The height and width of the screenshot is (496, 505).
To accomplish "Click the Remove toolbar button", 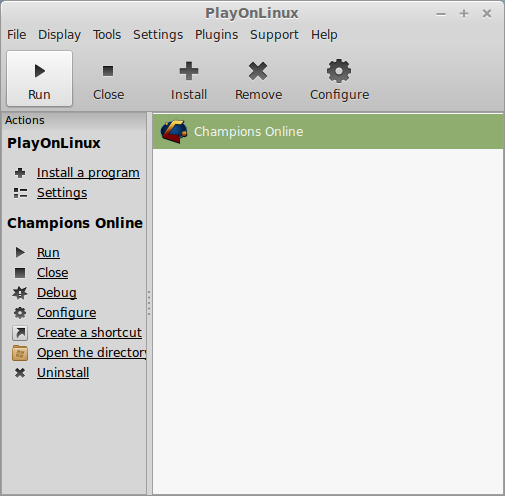I will coord(258,79).
